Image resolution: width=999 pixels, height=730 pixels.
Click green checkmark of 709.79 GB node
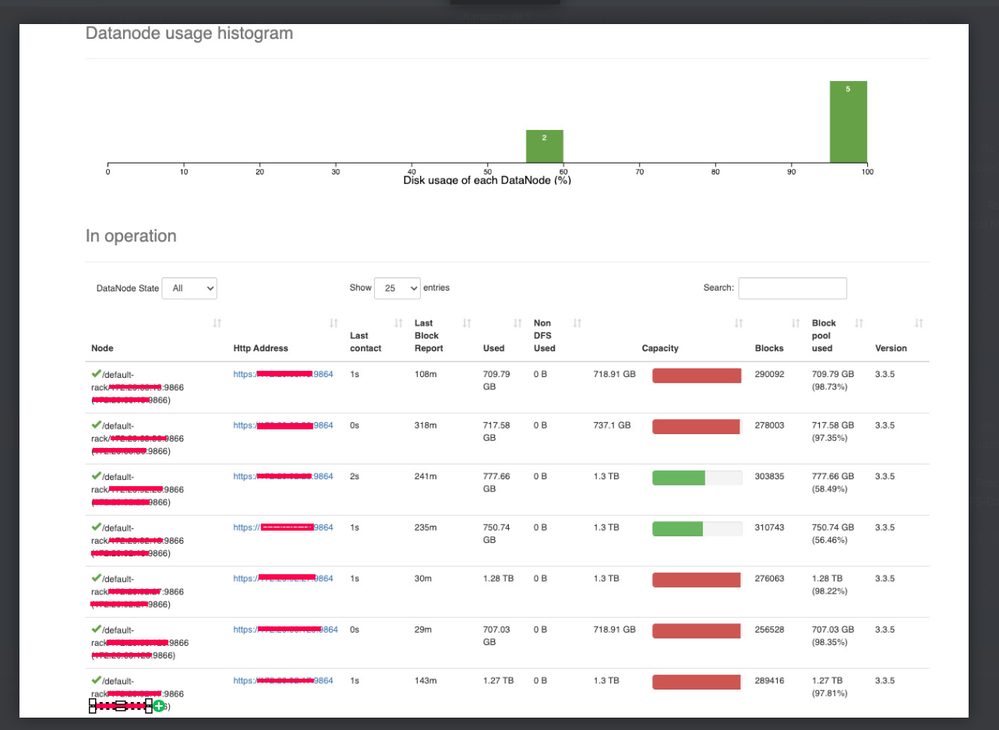click(96, 374)
